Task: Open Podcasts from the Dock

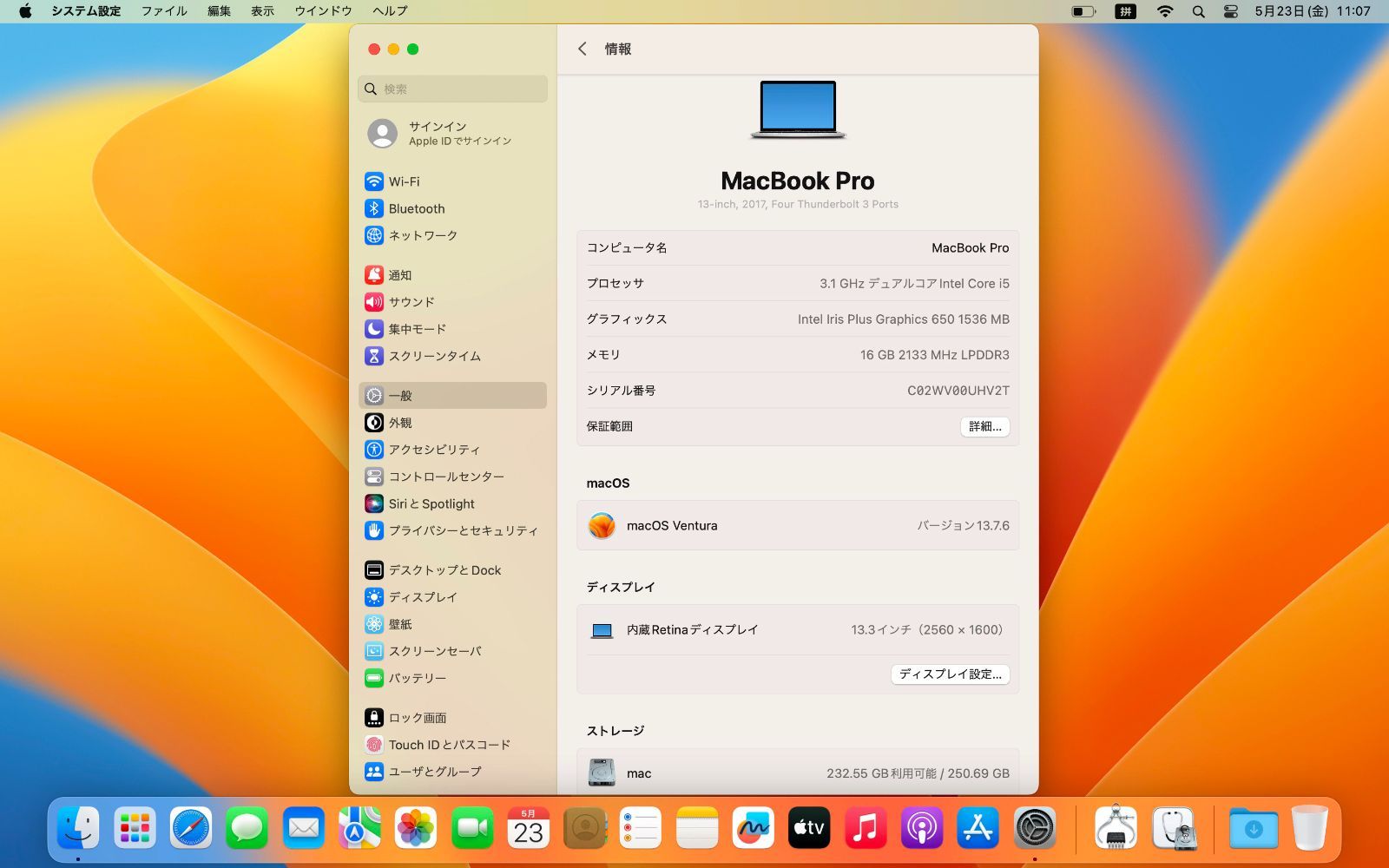Action: [x=922, y=828]
